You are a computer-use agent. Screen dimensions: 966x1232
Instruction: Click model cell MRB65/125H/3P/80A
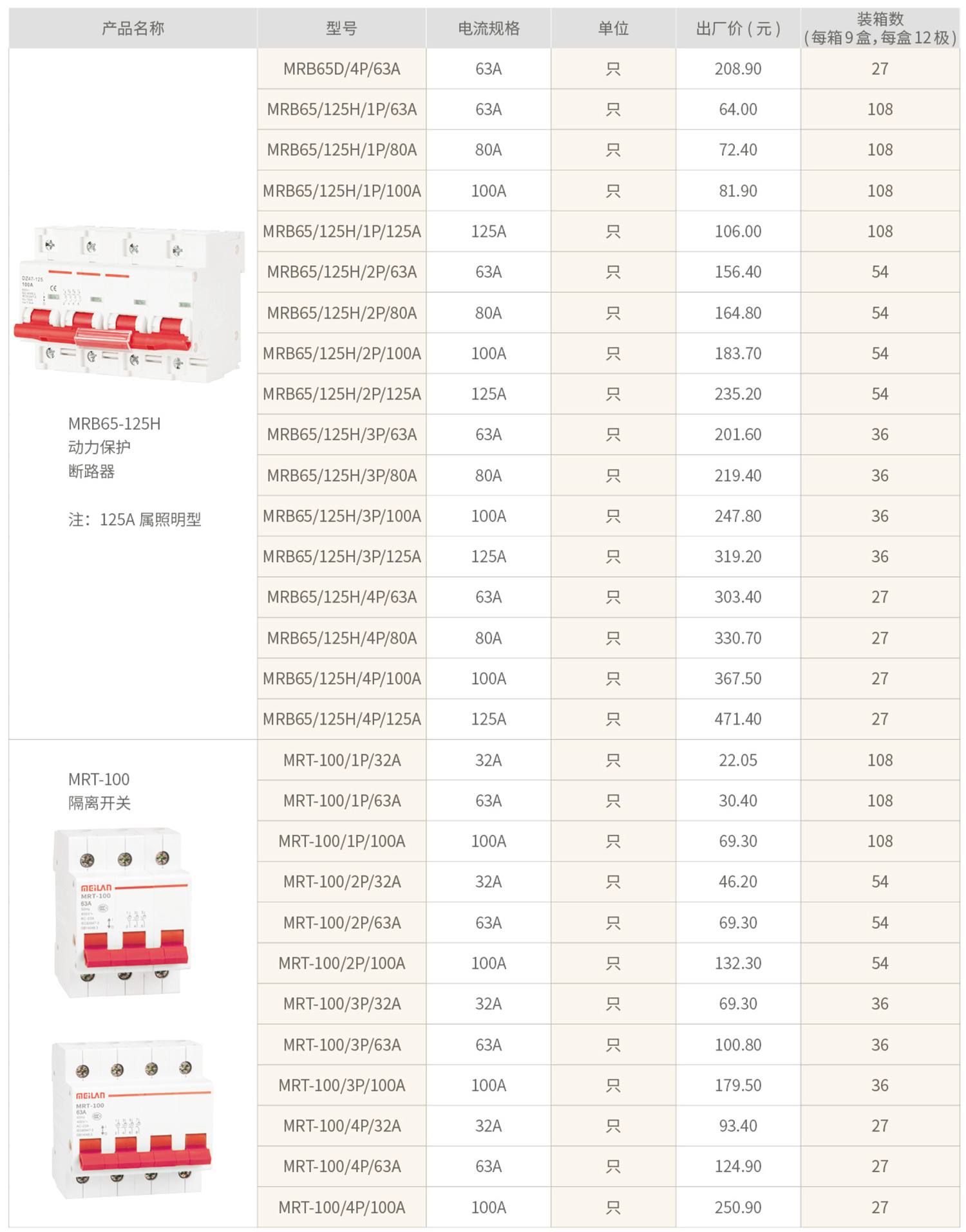[x=341, y=476]
